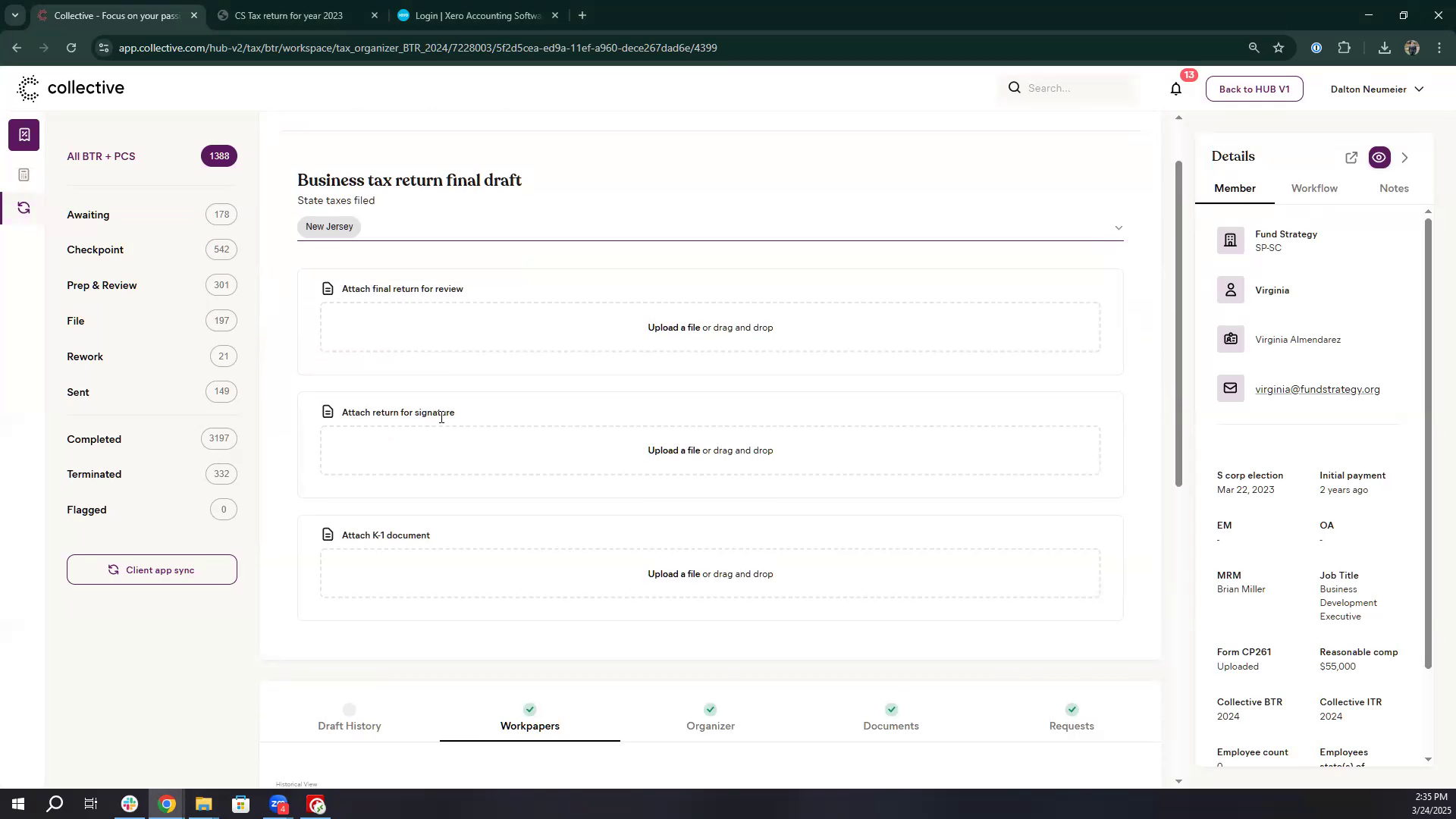Open the Notes tab

[1393, 188]
